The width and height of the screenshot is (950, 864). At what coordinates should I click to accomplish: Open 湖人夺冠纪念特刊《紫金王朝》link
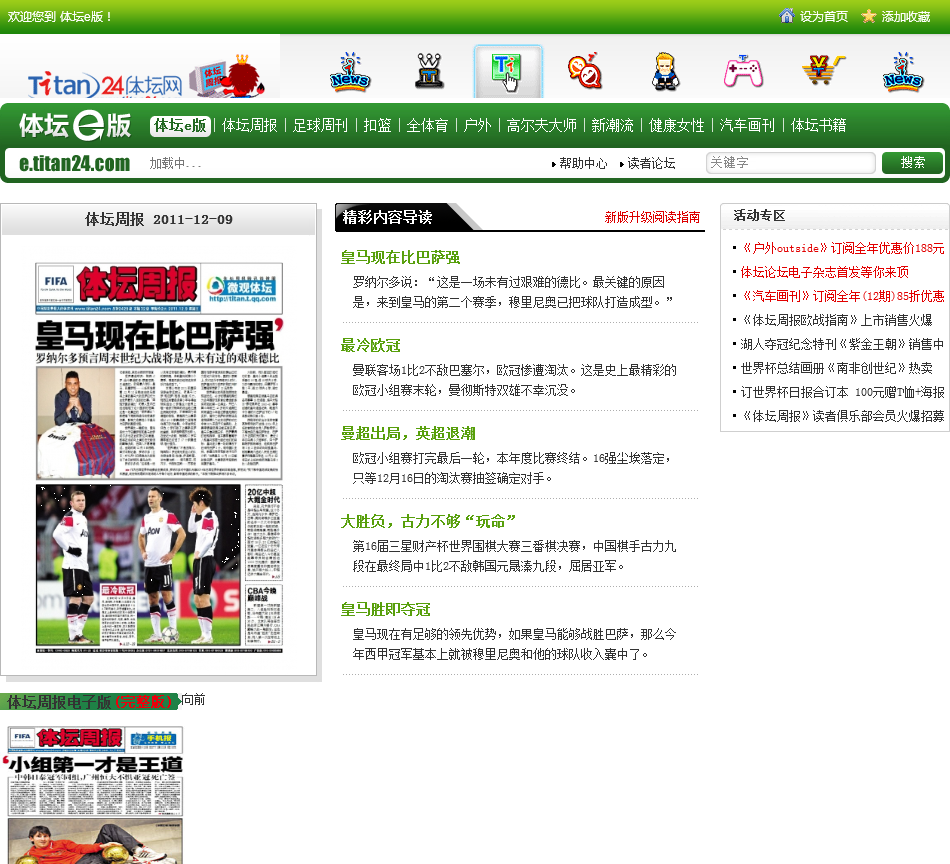tap(842, 344)
